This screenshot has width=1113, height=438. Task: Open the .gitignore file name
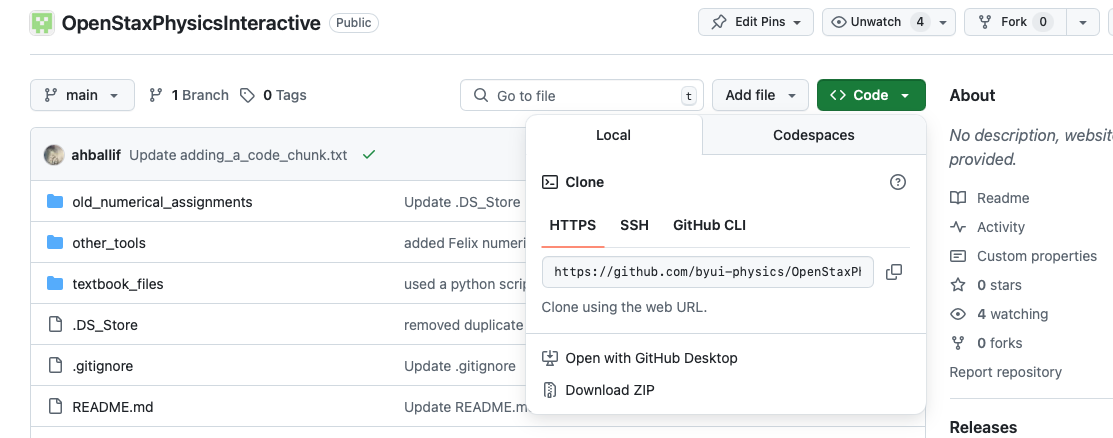click(x=103, y=366)
